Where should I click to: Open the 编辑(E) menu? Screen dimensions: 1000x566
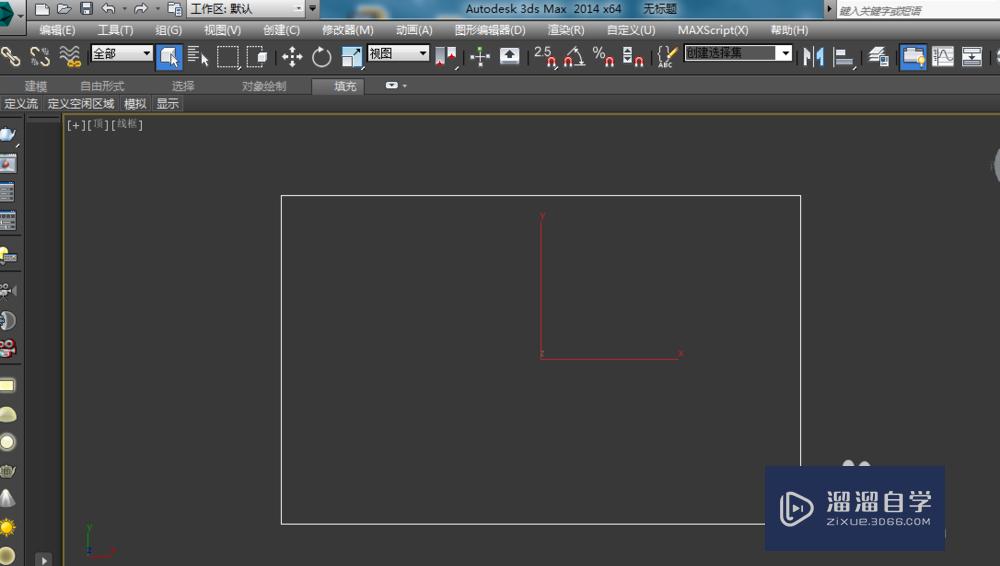pyautogui.click(x=57, y=30)
